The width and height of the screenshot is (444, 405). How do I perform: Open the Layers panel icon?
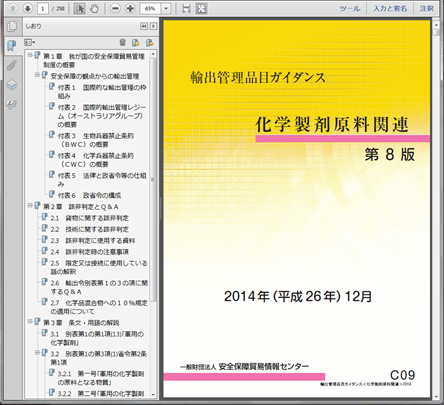pyautogui.click(x=12, y=85)
